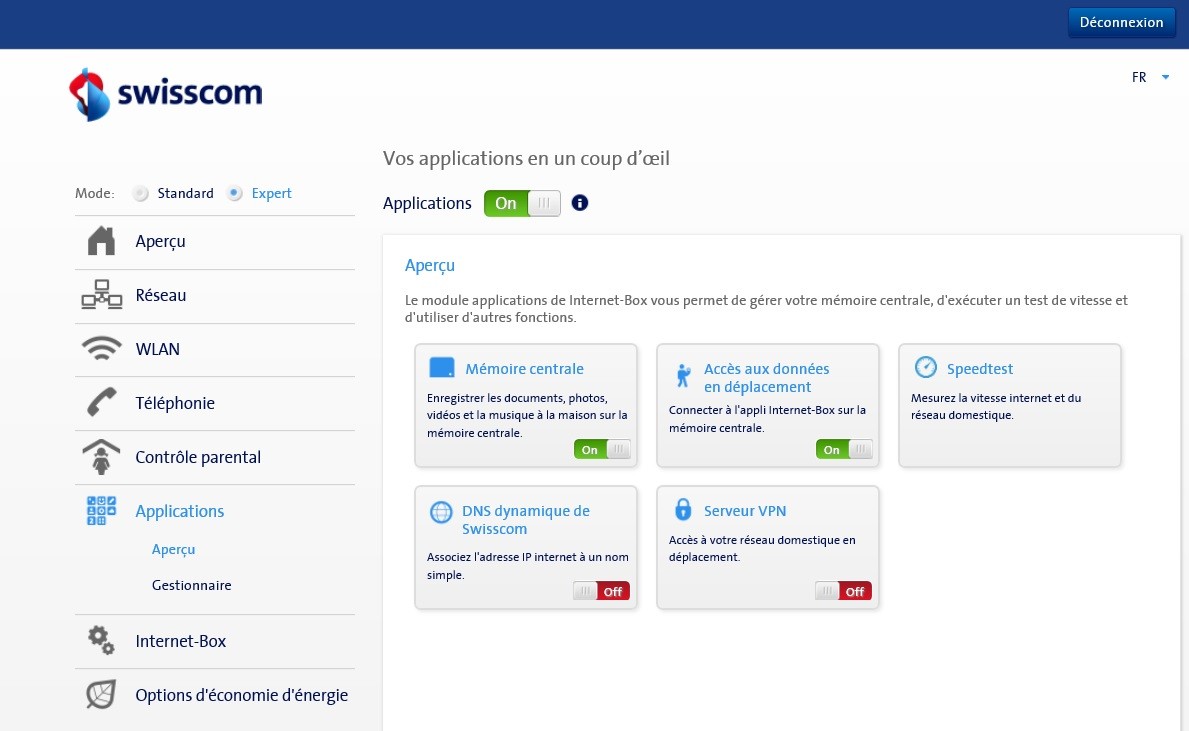Click the network icon beside Réseau

pyautogui.click(x=101, y=295)
